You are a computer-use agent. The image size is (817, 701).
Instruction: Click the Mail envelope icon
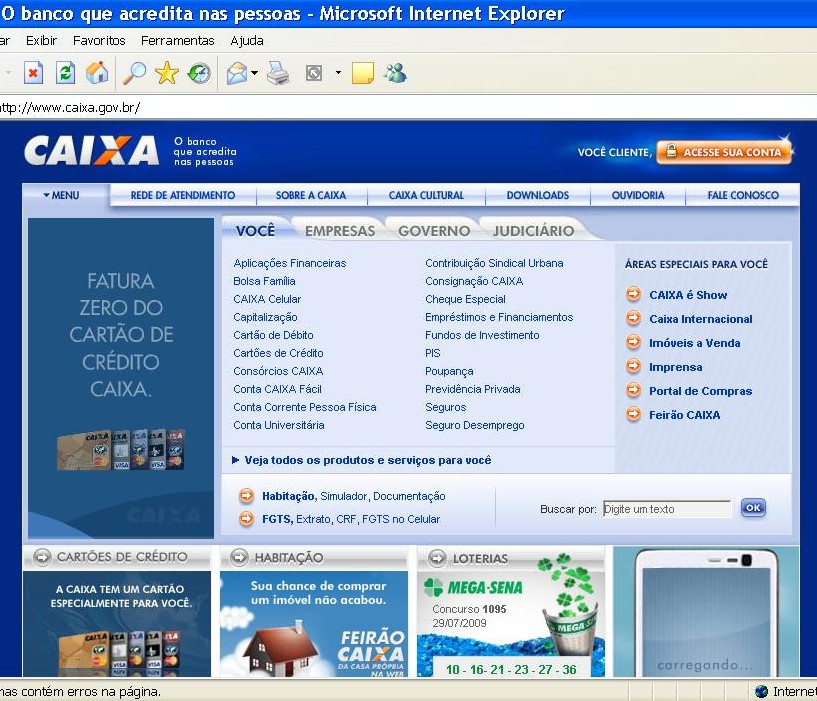(x=237, y=73)
